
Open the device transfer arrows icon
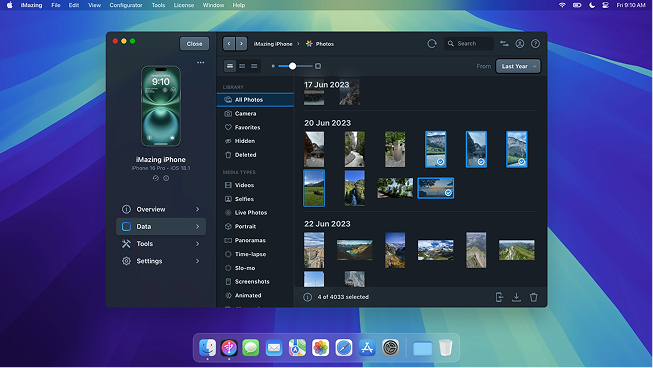pyautogui.click(x=504, y=44)
